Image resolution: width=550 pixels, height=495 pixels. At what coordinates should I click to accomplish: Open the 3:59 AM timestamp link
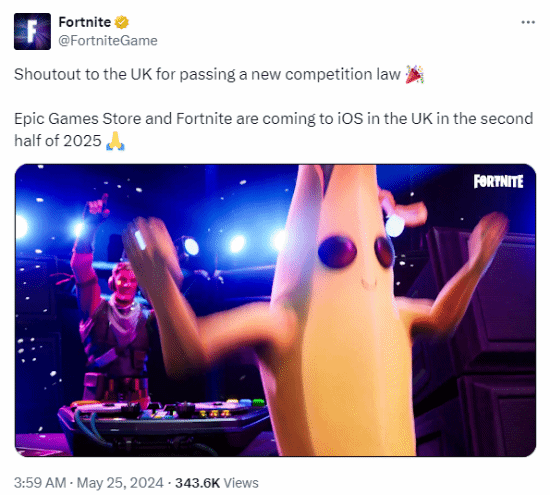click(x=40, y=483)
